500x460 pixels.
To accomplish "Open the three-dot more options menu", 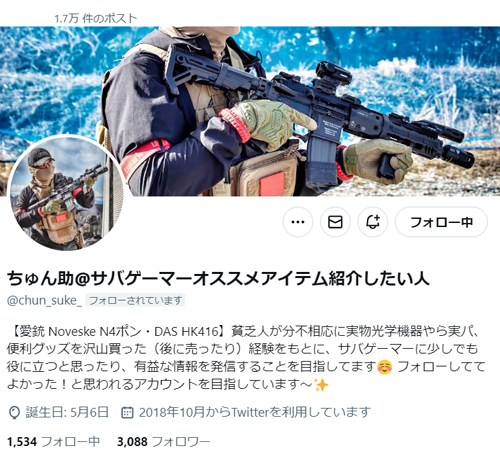I will 298,222.
